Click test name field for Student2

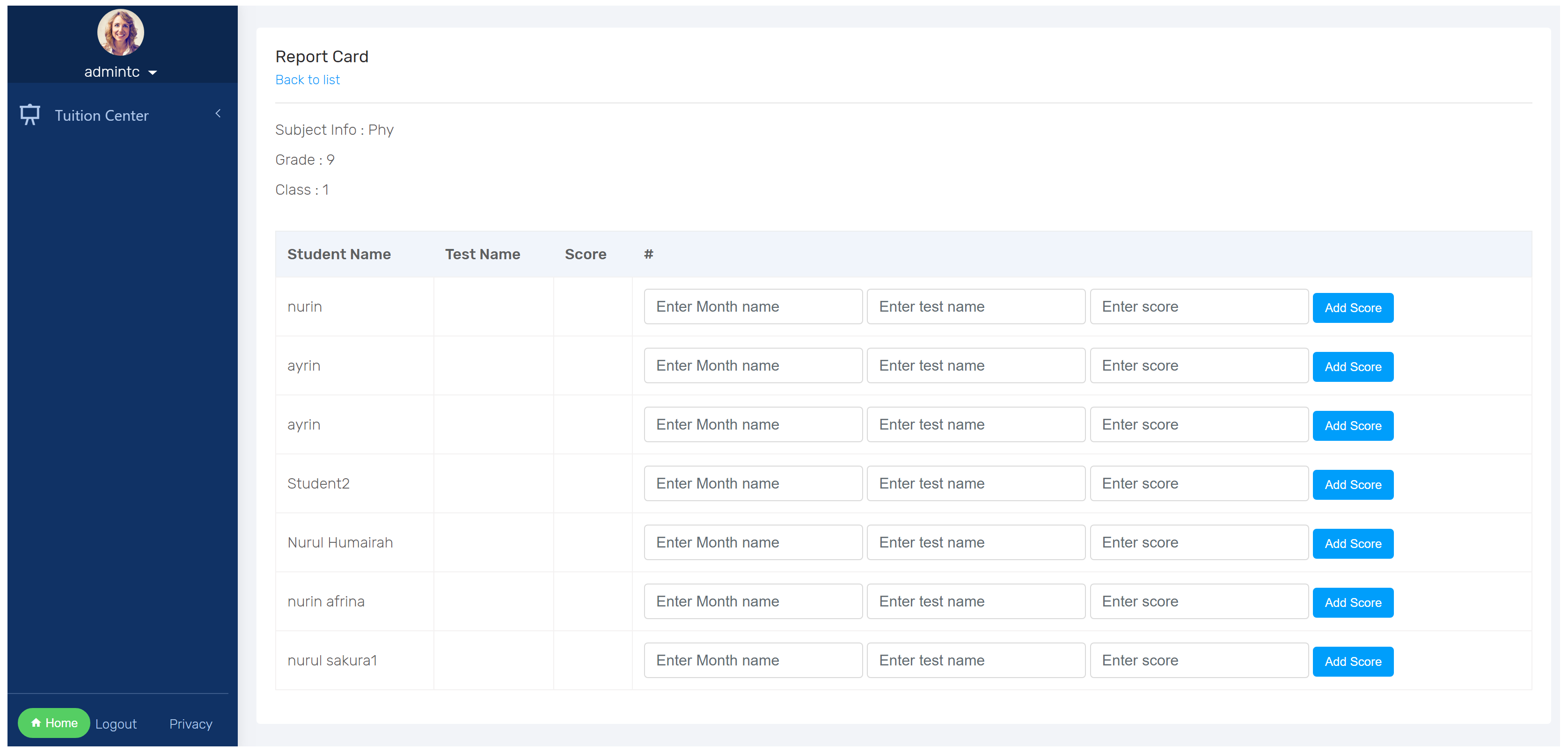(976, 484)
